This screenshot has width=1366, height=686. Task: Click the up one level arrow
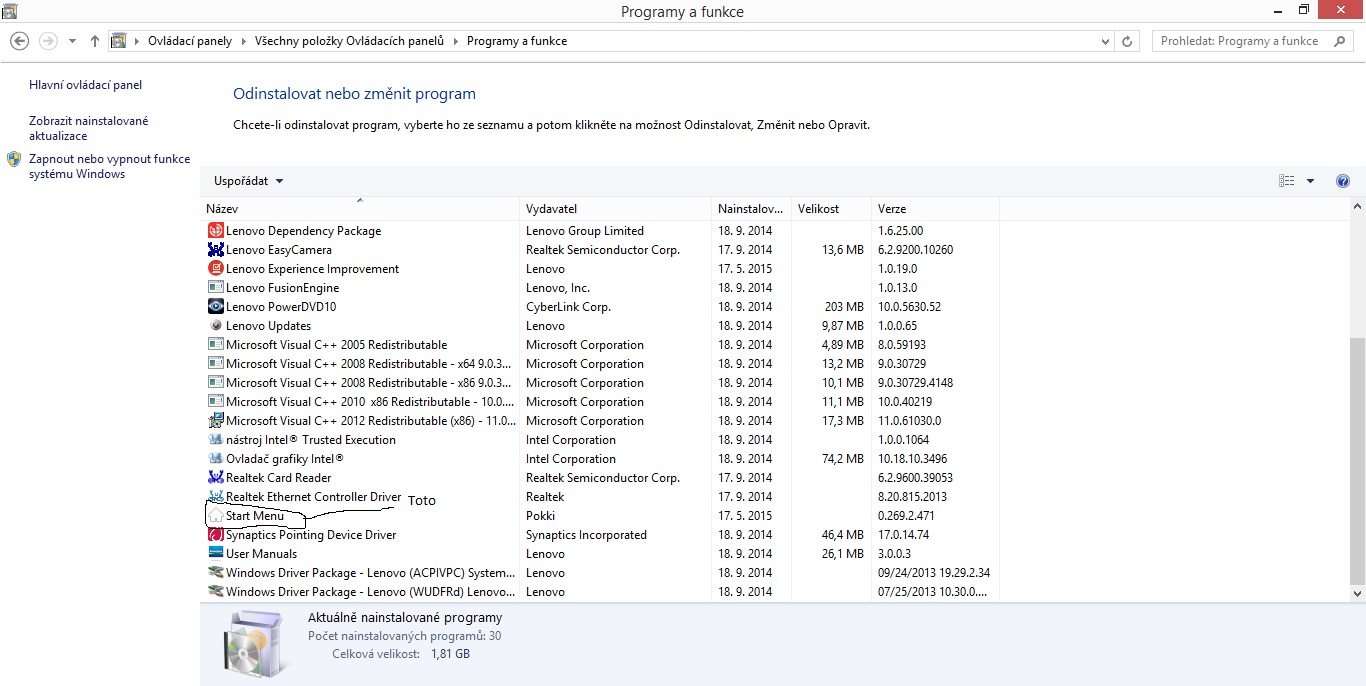[x=95, y=41]
